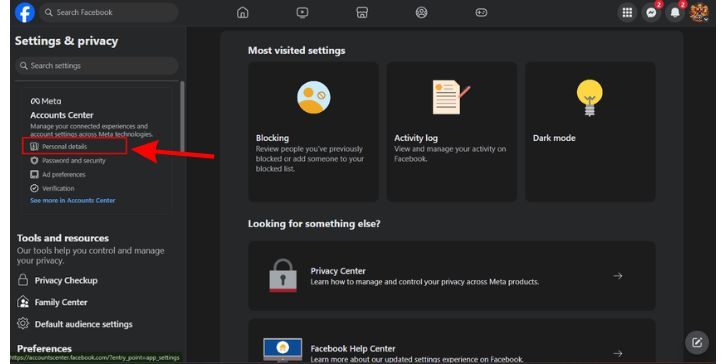Open the Activity log card
The image size is (726, 364).
451,132
